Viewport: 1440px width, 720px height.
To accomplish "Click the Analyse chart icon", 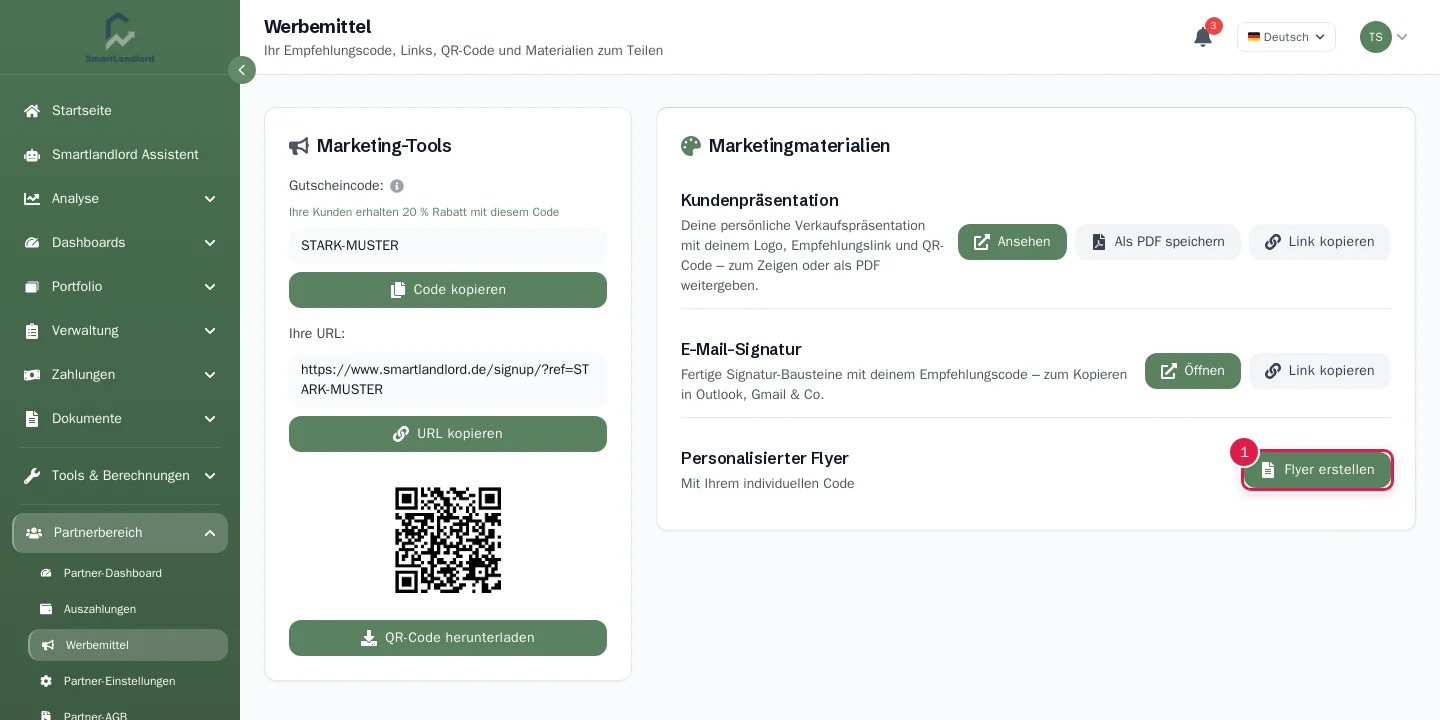I will pyautogui.click(x=32, y=199).
